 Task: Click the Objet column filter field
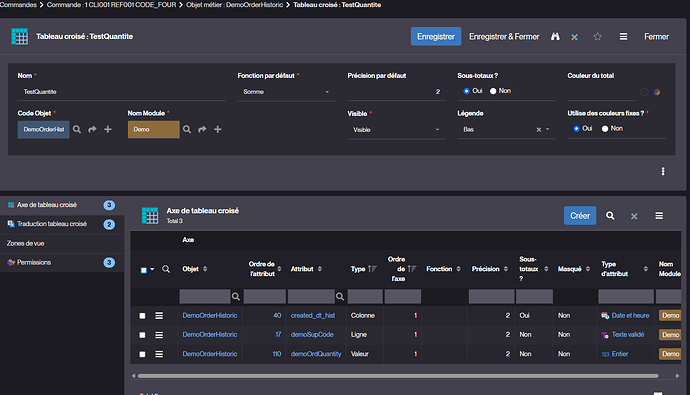(x=205, y=296)
